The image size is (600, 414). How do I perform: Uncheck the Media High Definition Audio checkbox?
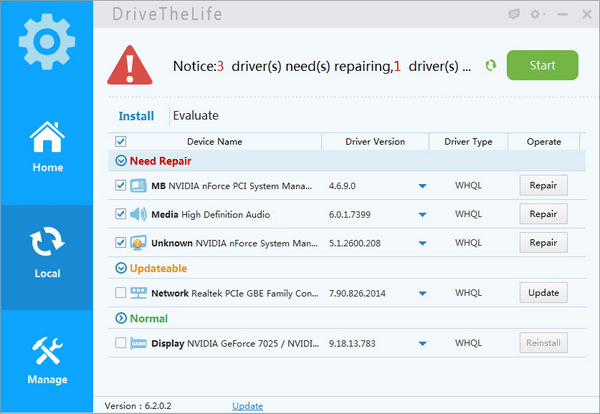pos(121,214)
